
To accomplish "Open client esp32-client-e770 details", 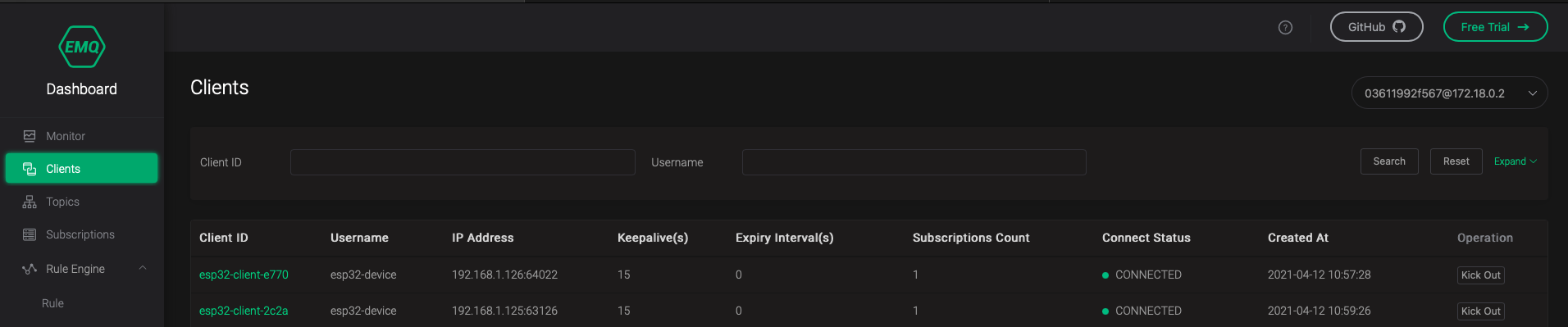I will point(244,275).
